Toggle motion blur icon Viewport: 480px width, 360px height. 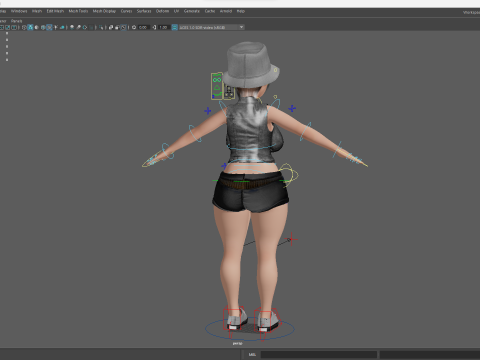78,27
